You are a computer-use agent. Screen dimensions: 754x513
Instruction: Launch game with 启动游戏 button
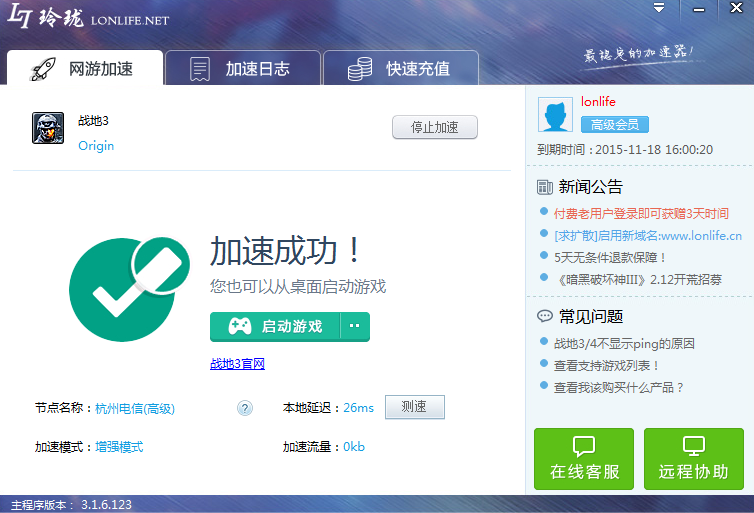(x=275, y=326)
